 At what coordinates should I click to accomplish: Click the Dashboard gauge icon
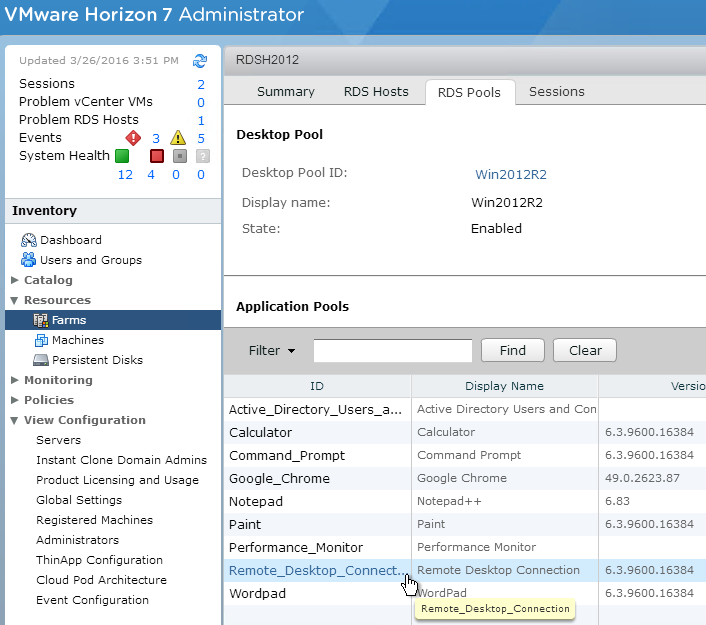[x=29, y=240]
